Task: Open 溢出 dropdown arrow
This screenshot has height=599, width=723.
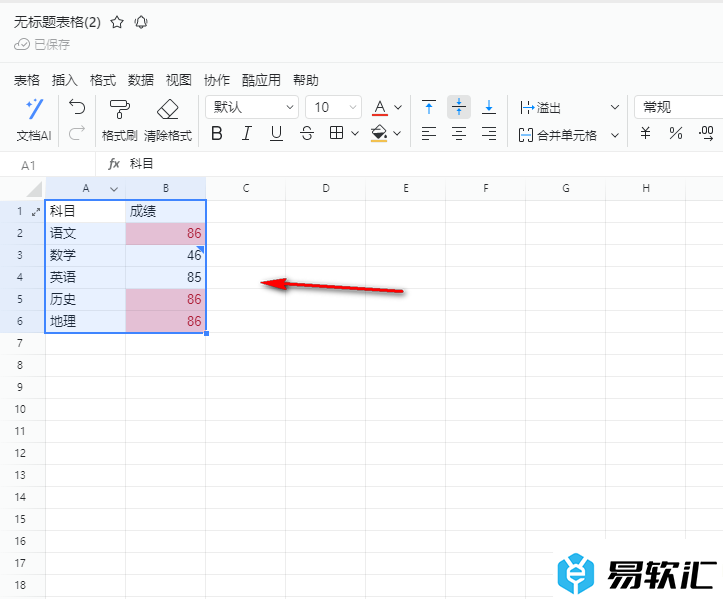Action: click(615, 107)
